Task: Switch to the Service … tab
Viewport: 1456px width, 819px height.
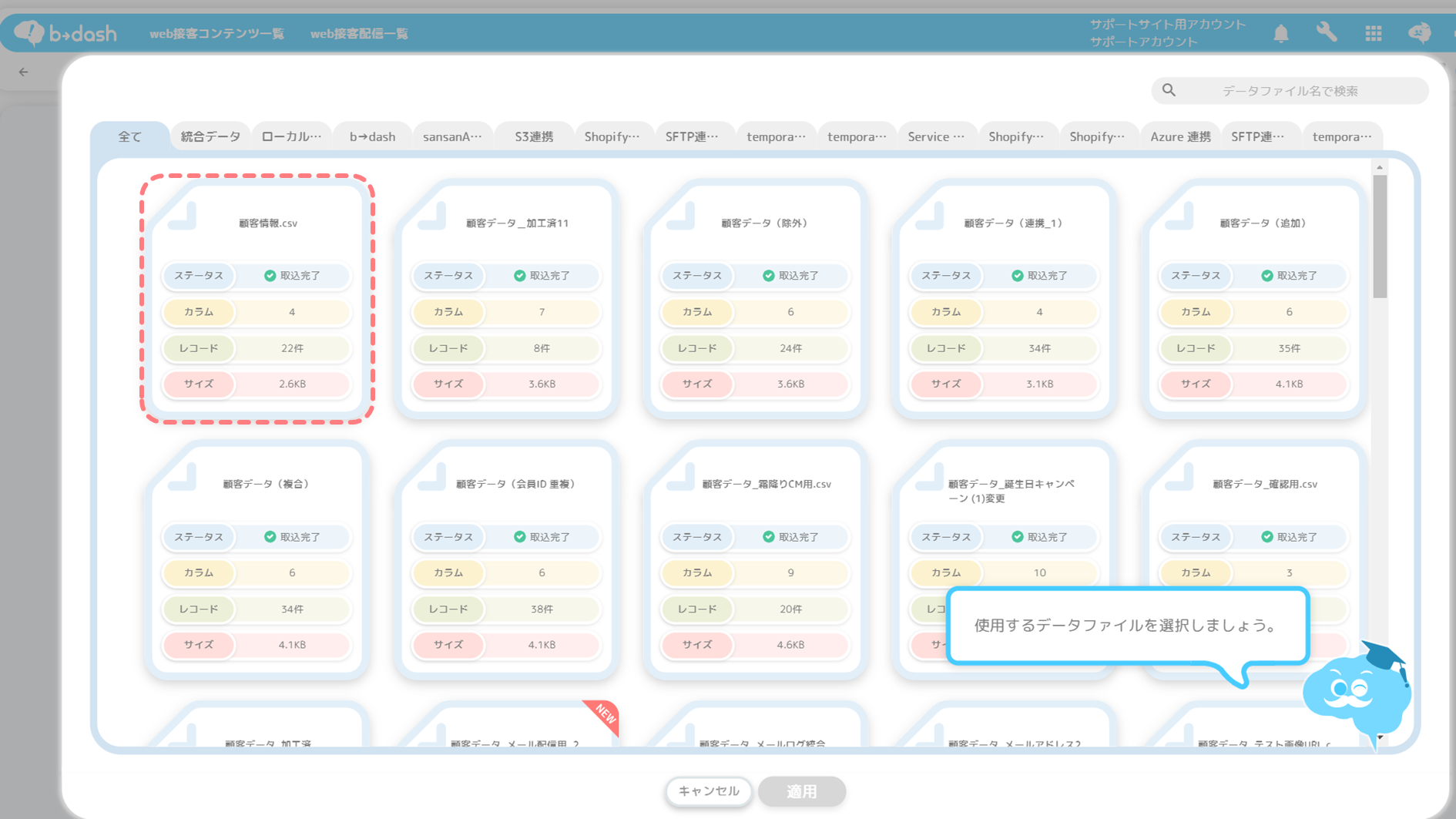Action: [936, 136]
